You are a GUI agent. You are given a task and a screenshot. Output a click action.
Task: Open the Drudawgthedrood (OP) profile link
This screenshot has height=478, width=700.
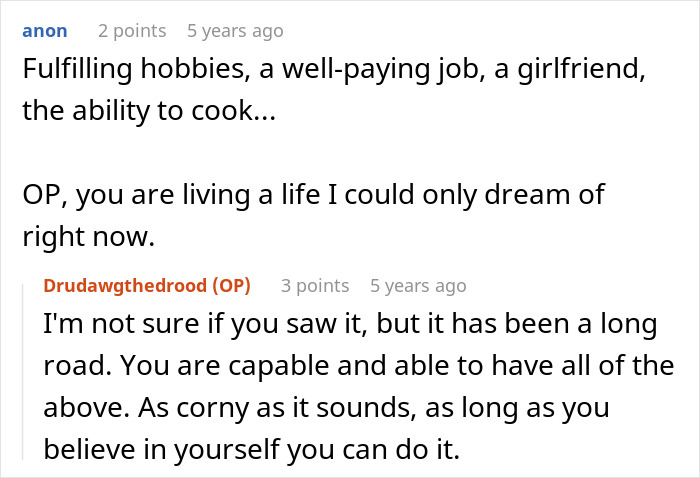click(x=147, y=286)
